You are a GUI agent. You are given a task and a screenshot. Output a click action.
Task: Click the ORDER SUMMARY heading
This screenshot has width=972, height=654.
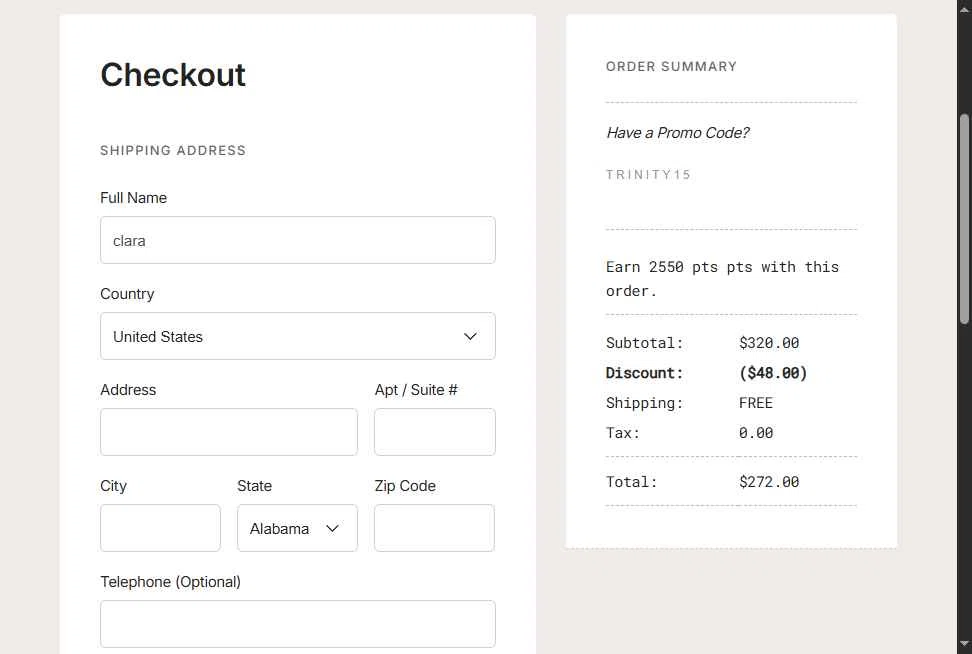click(x=671, y=66)
